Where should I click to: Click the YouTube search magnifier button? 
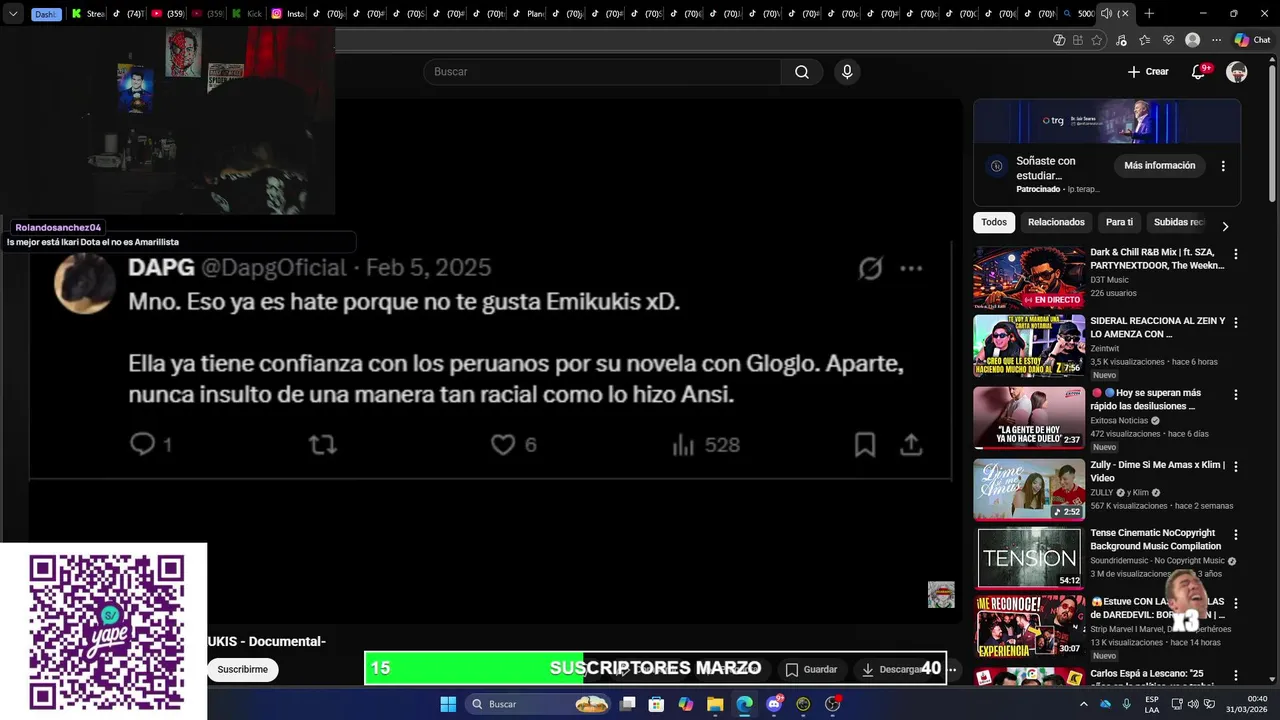pos(802,72)
